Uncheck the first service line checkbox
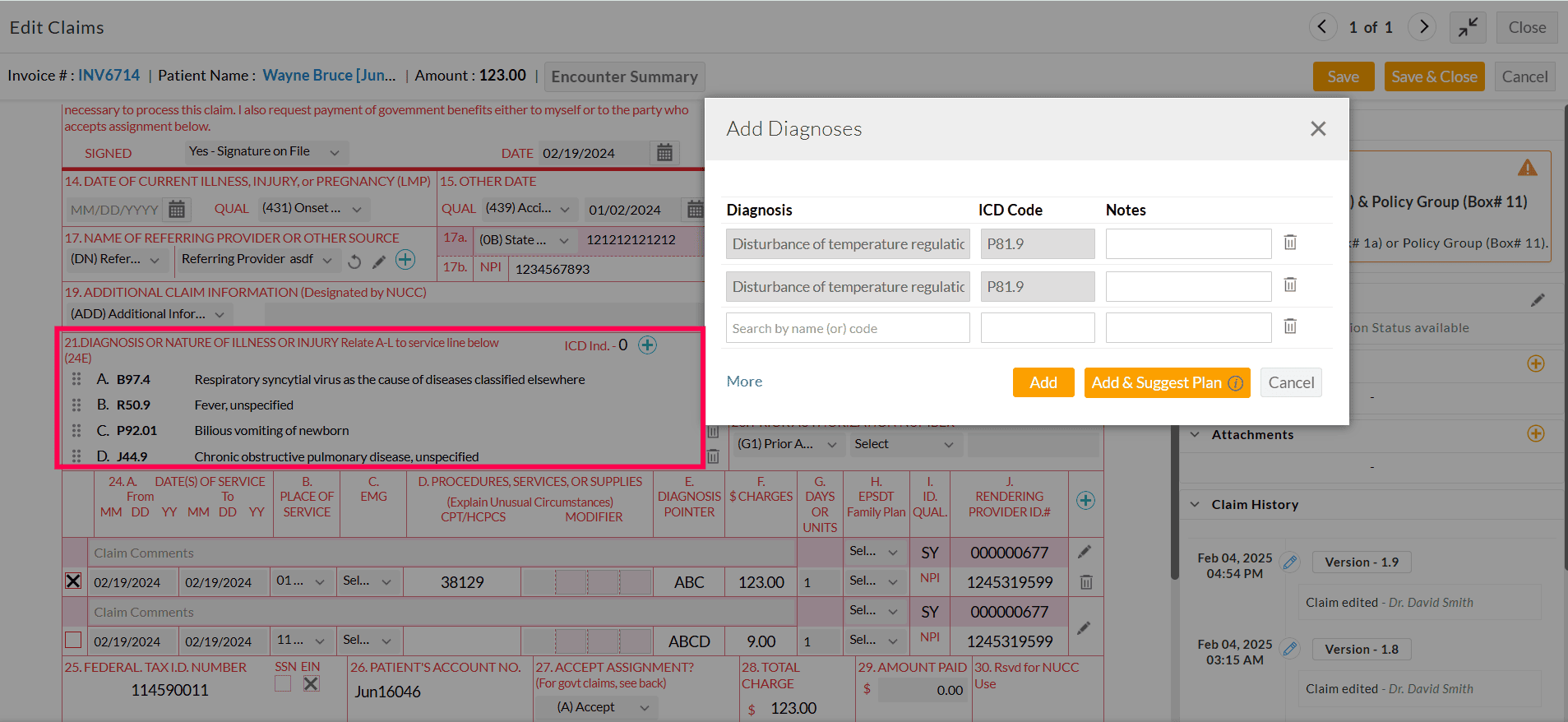This screenshot has height=722, width=1568. tap(73, 581)
